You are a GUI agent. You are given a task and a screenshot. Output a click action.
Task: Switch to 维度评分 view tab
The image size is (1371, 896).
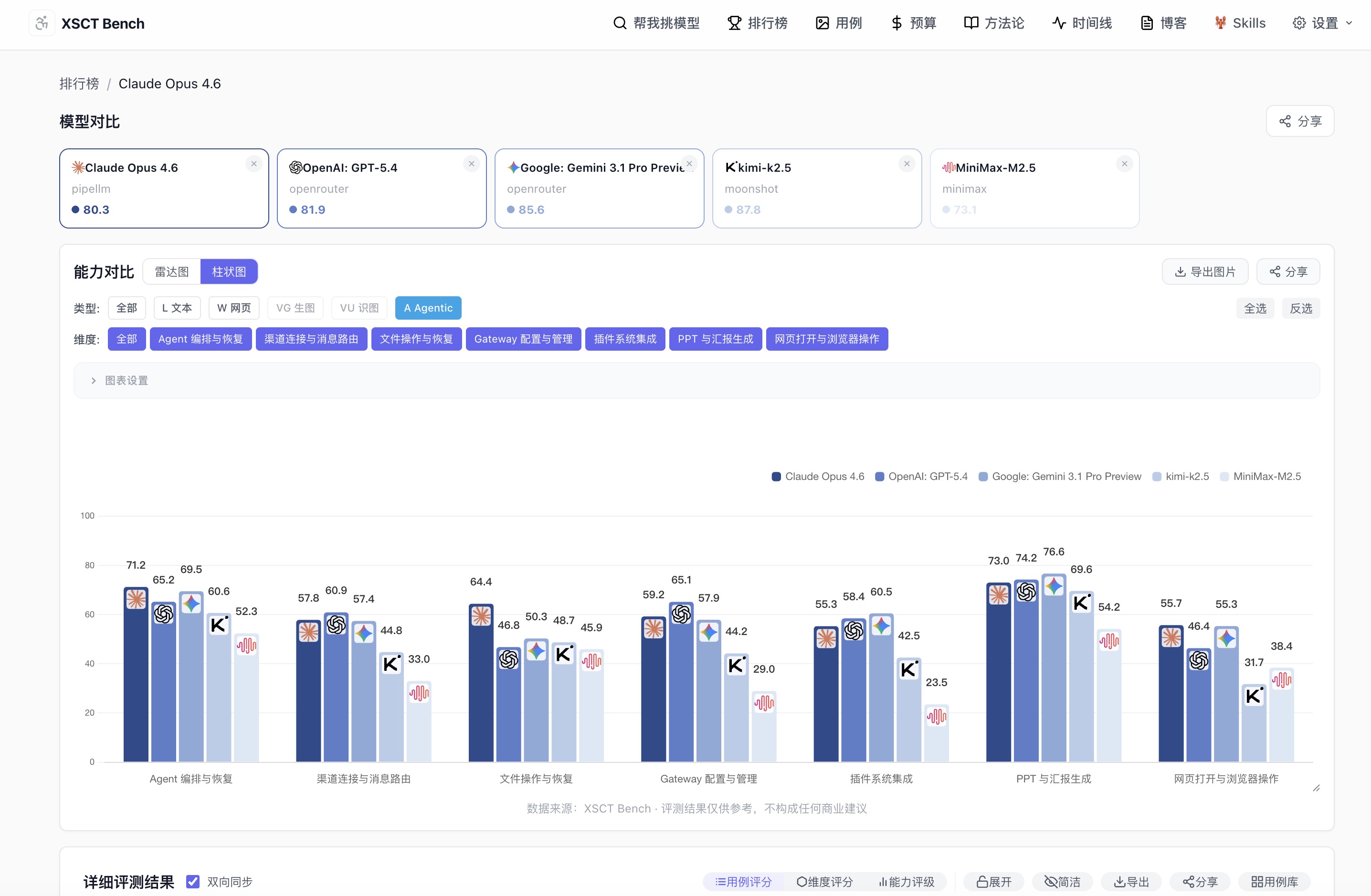coord(824,882)
